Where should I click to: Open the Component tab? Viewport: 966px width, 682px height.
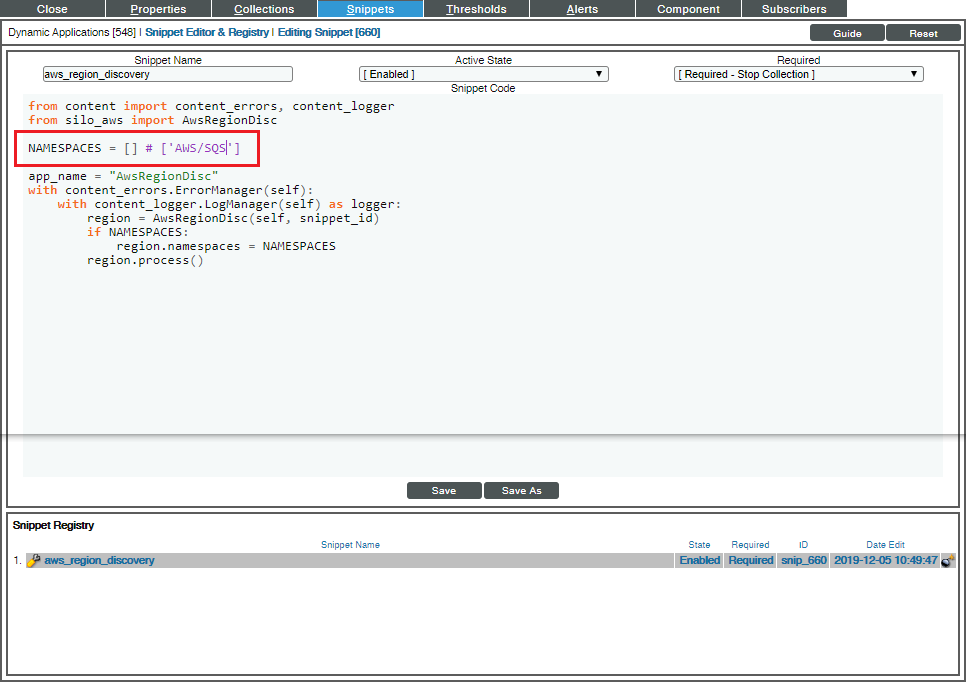(688, 9)
